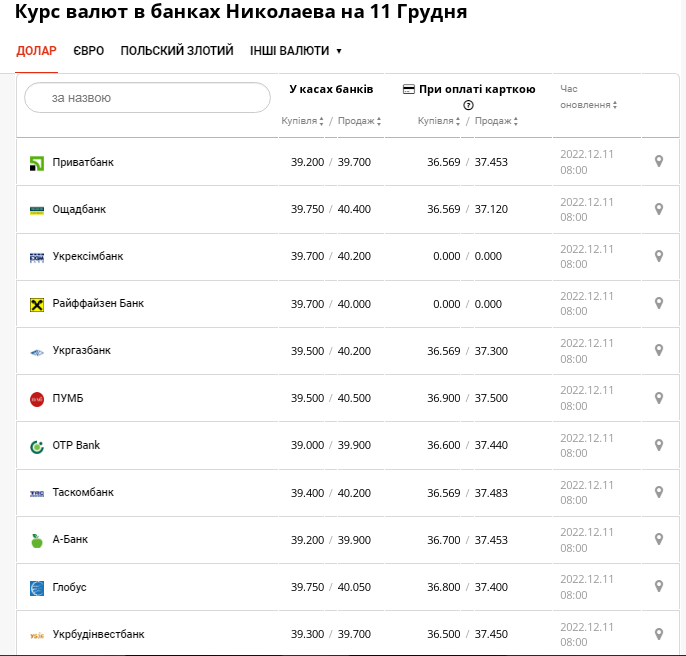686x656 pixels.
Task: Click the Таскомбанк logo icon
Action: point(37,494)
